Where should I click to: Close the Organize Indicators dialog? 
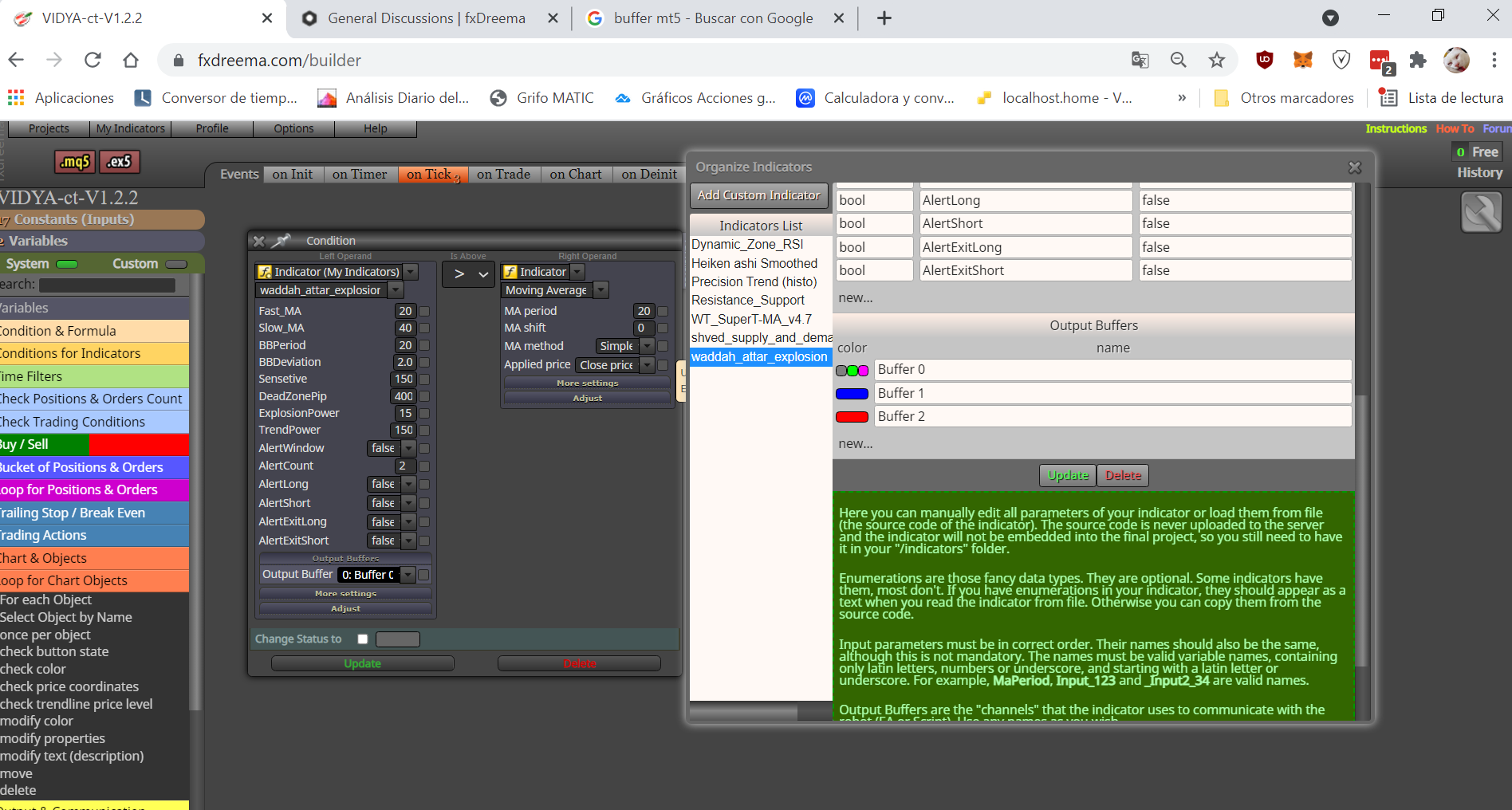tap(1355, 167)
